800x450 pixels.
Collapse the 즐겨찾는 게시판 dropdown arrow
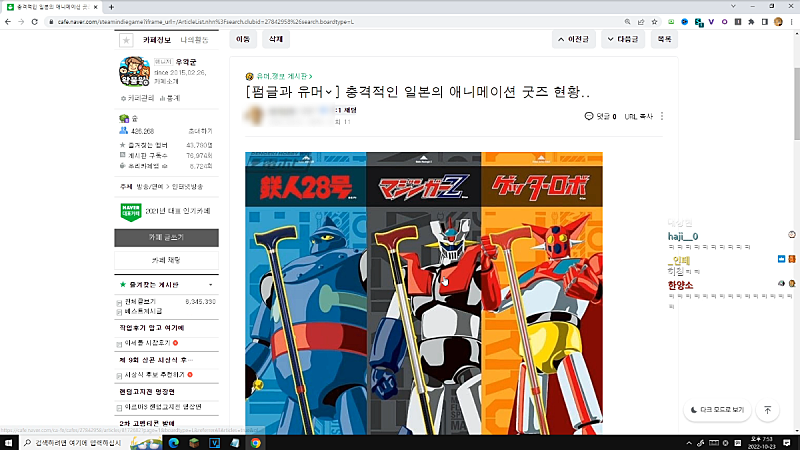[211, 285]
